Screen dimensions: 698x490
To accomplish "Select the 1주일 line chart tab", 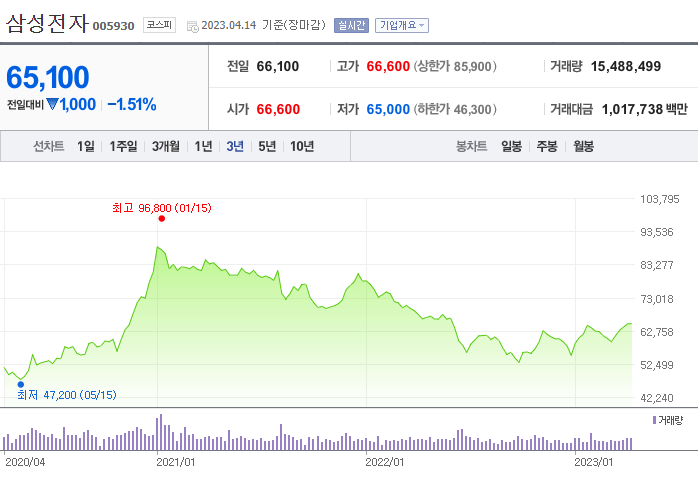I will [123, 146].
